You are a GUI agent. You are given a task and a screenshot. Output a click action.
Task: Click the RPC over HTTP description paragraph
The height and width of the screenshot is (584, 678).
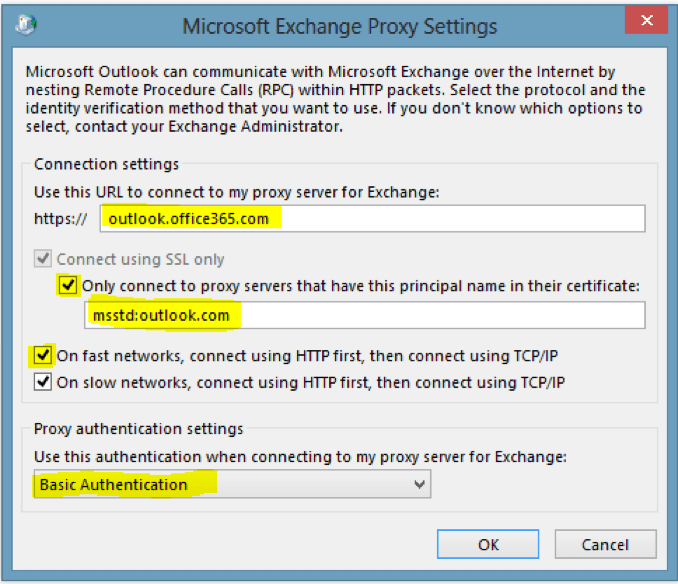click(335, 99)
